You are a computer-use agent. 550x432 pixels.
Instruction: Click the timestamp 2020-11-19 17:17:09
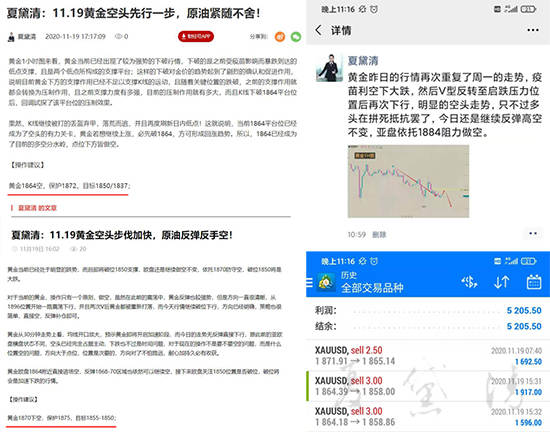[75, 36]
